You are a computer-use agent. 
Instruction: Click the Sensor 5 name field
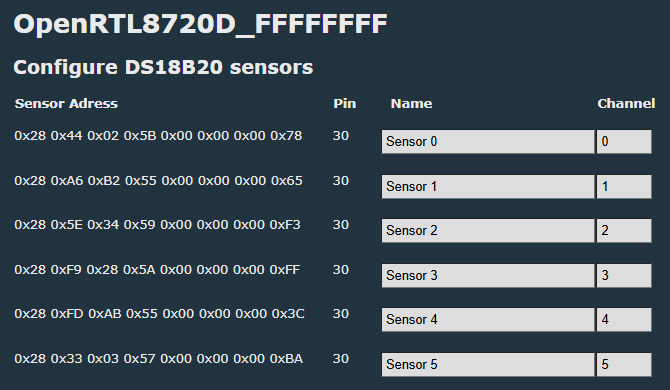(x=488, y=364)
